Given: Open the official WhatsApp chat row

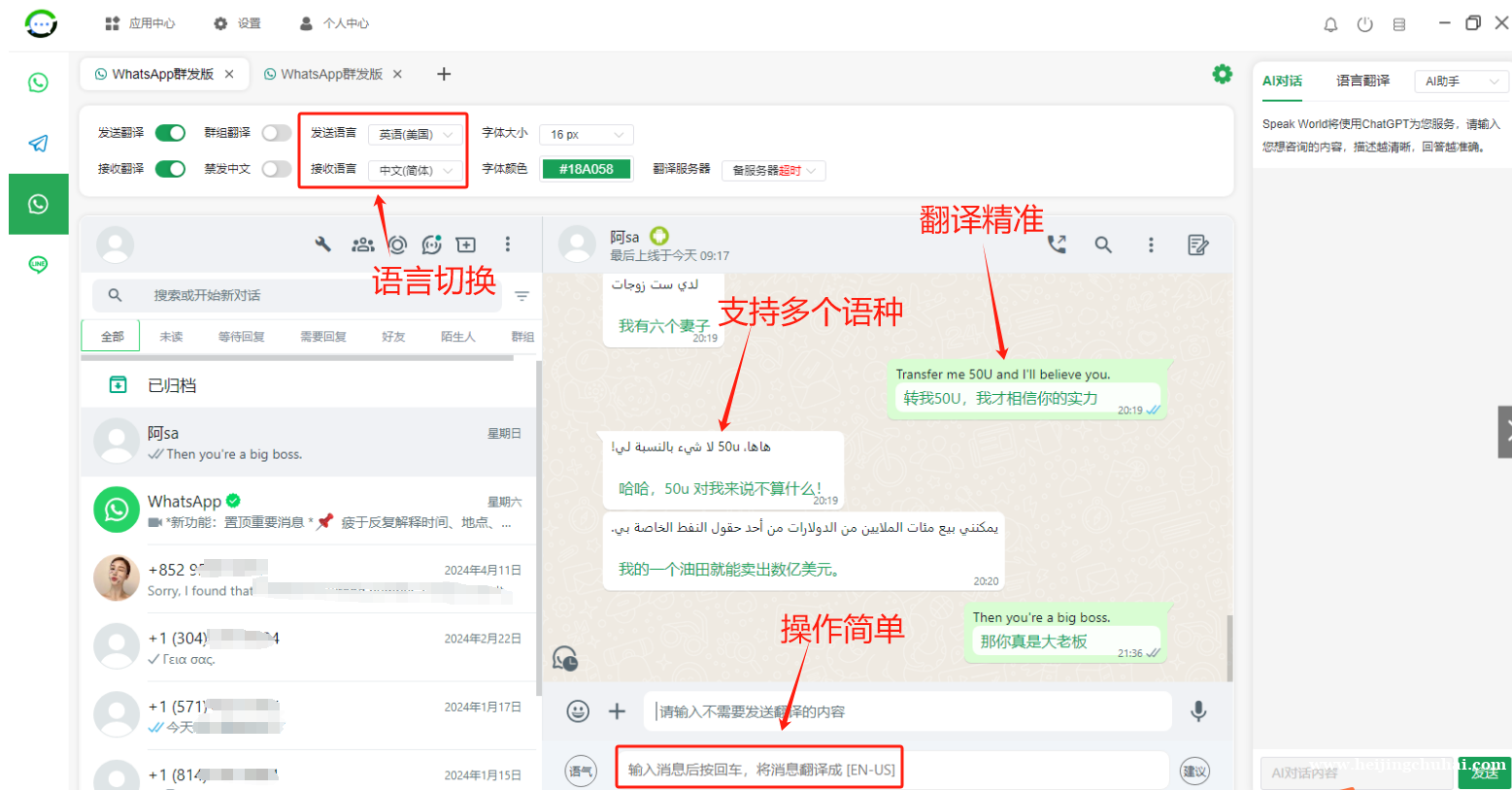Looking at the screenshot, I should pyautogui.click(x=308, y=510).
